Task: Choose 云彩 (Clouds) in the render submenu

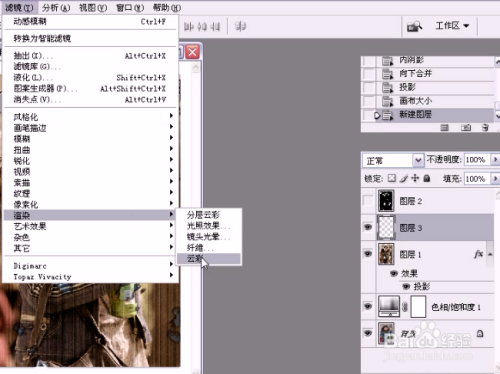Action: 209,259
